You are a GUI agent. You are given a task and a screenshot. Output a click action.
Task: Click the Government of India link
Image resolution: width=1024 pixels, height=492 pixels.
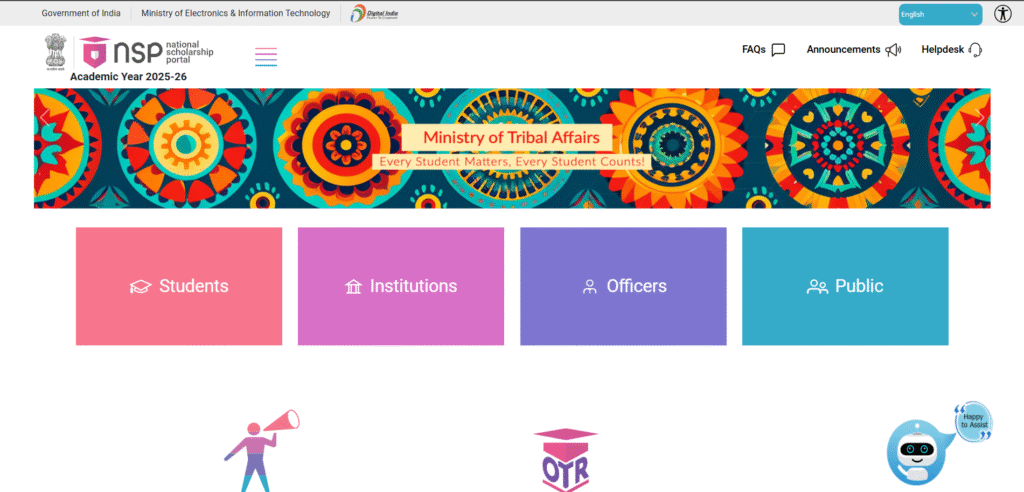[x=81, y=14]
